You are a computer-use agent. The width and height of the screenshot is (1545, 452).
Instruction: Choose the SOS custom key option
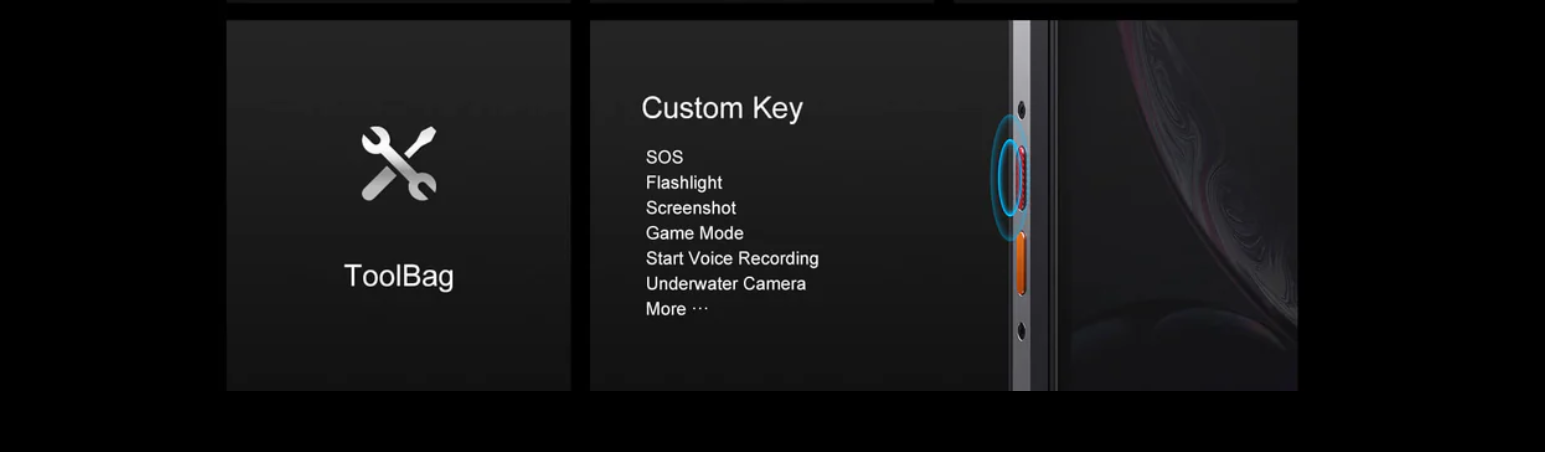click(x=664, y=157)
